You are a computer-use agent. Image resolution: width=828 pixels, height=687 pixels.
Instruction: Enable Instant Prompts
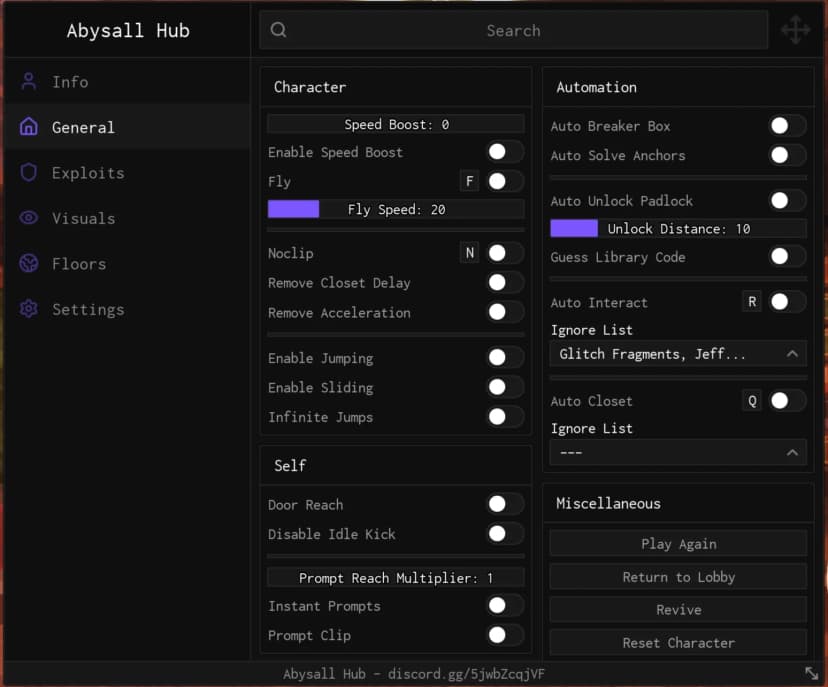[505, 606]
